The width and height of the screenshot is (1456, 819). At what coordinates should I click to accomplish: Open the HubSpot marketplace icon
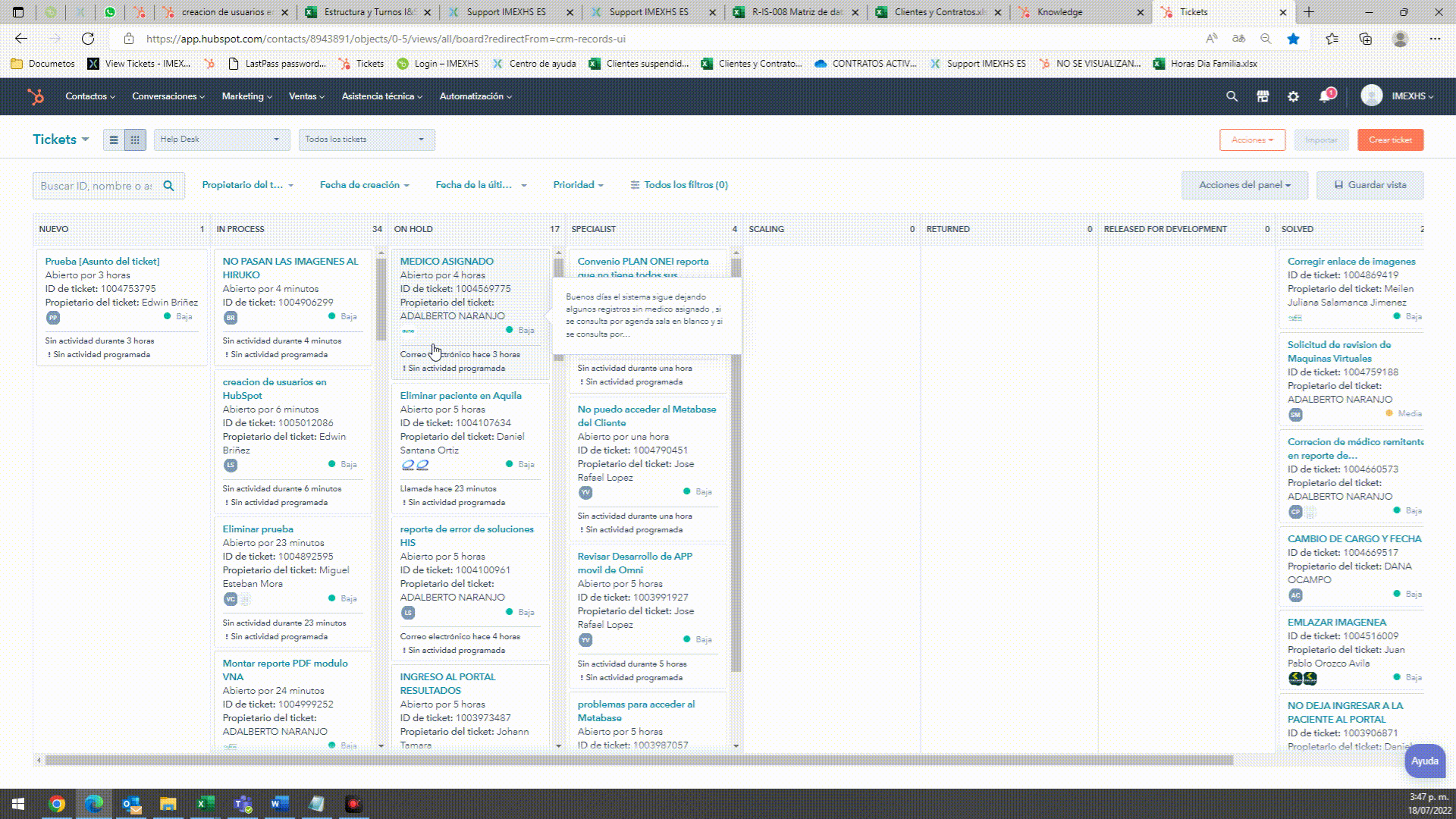pyautogui.click(x=1263, y=96)
